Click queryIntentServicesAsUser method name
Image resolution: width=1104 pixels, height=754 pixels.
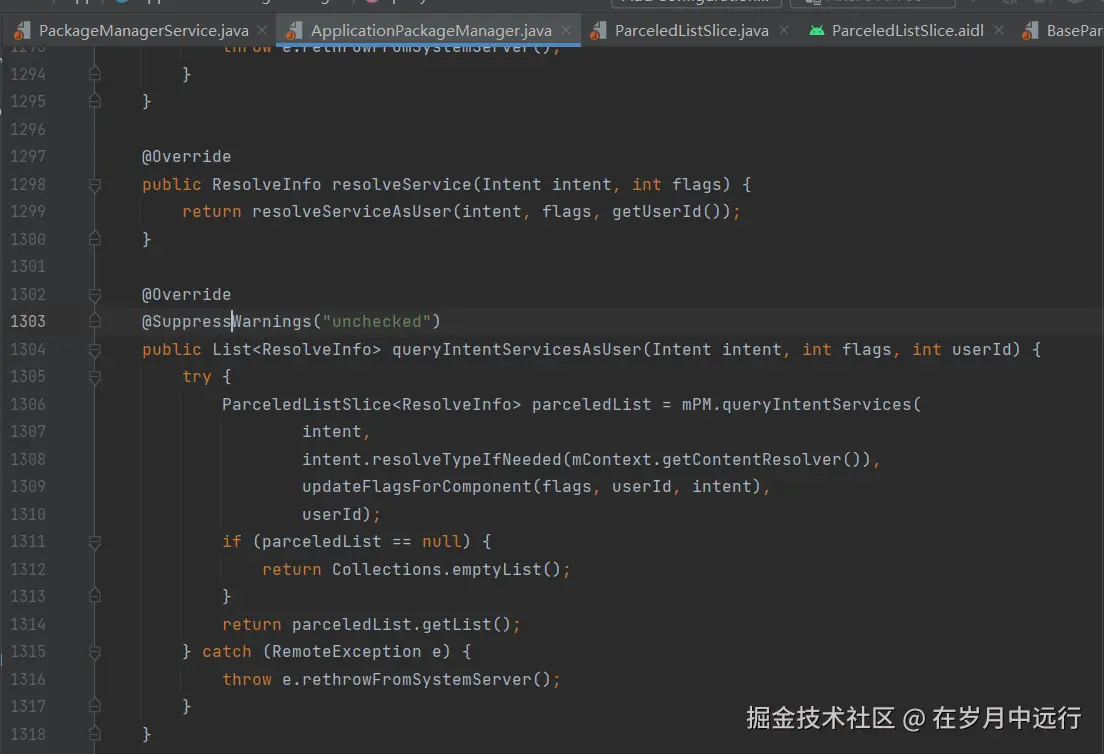point(517,349)
